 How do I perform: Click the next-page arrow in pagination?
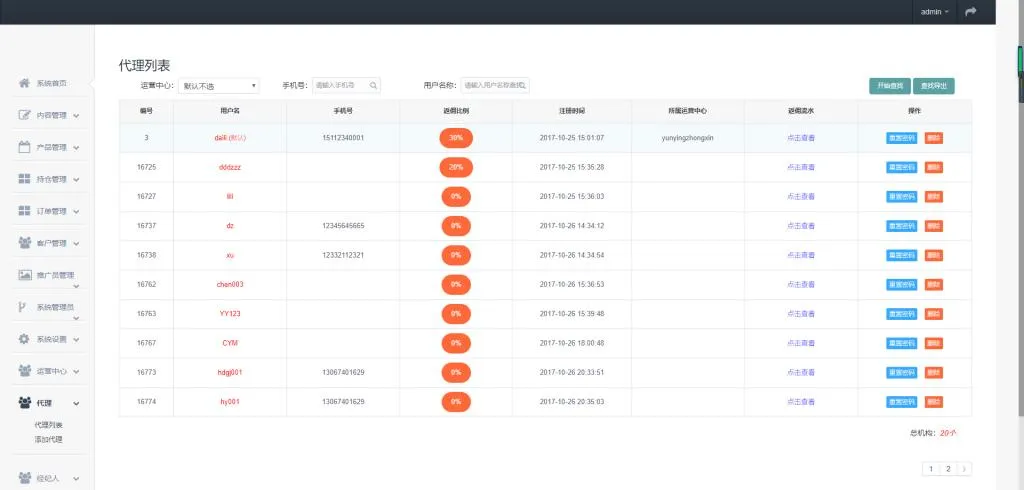tap(965, 468)
